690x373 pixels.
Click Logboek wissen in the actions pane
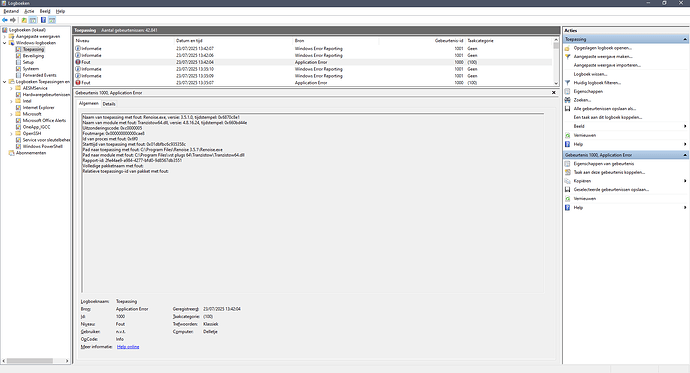tap(590, 74)
